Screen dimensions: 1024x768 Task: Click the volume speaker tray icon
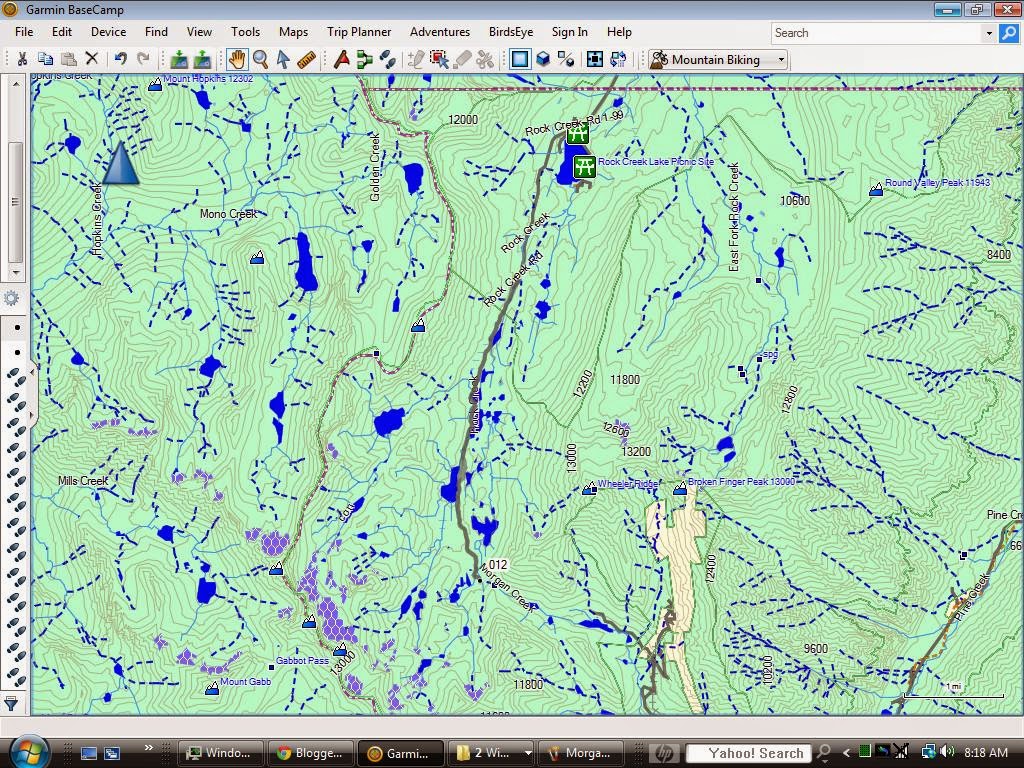947,752
